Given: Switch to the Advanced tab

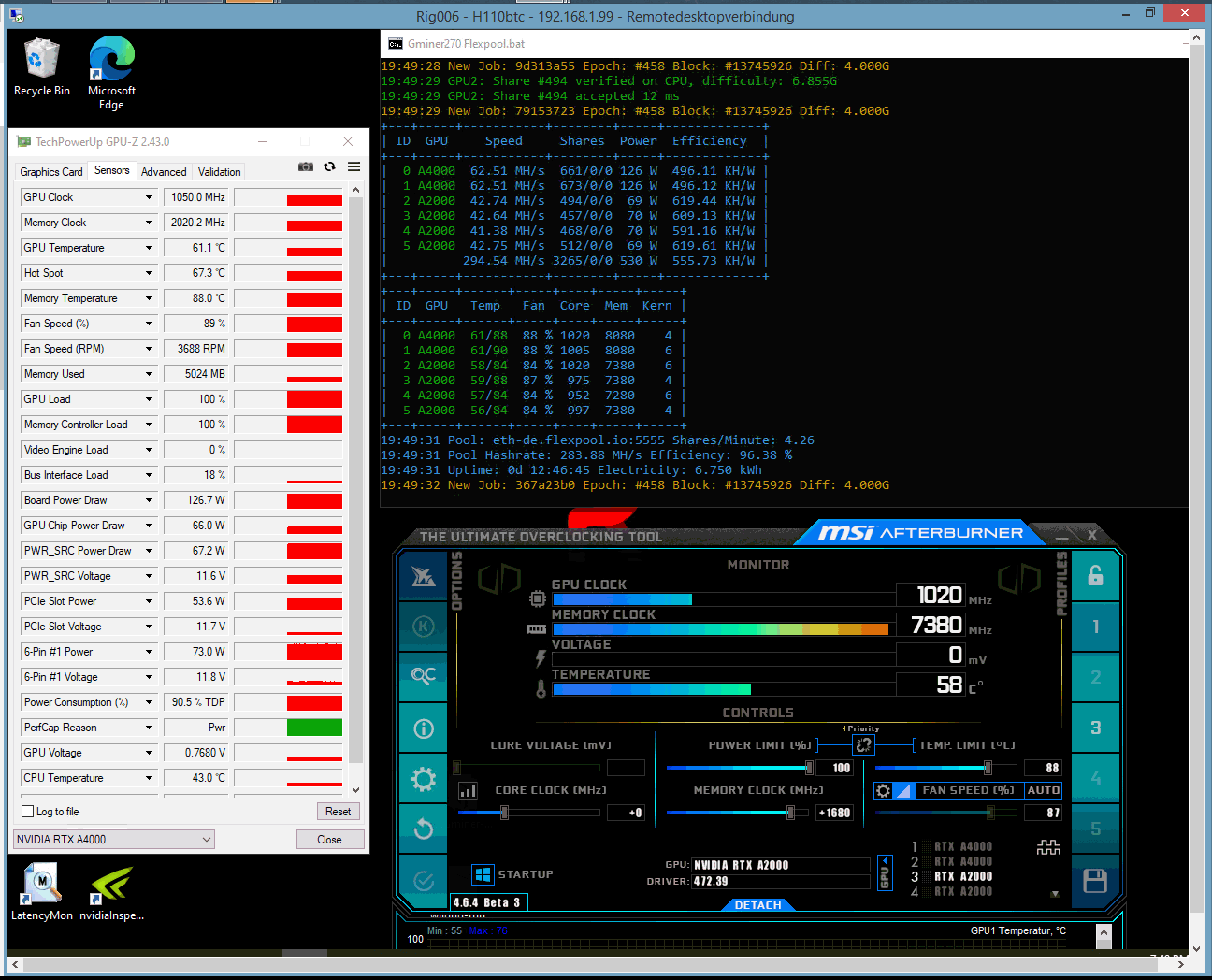Looking at the screenshot, I should click(164, 172).
